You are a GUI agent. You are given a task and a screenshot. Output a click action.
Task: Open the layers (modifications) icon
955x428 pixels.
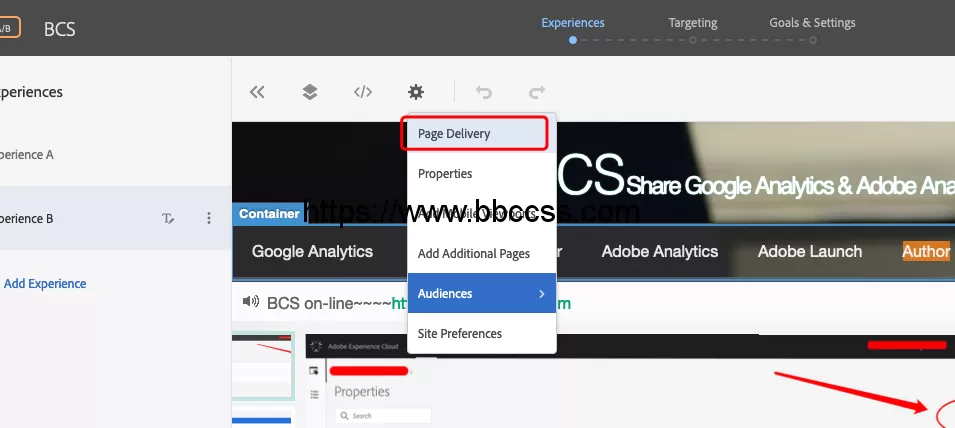click(x=310, y=92)
